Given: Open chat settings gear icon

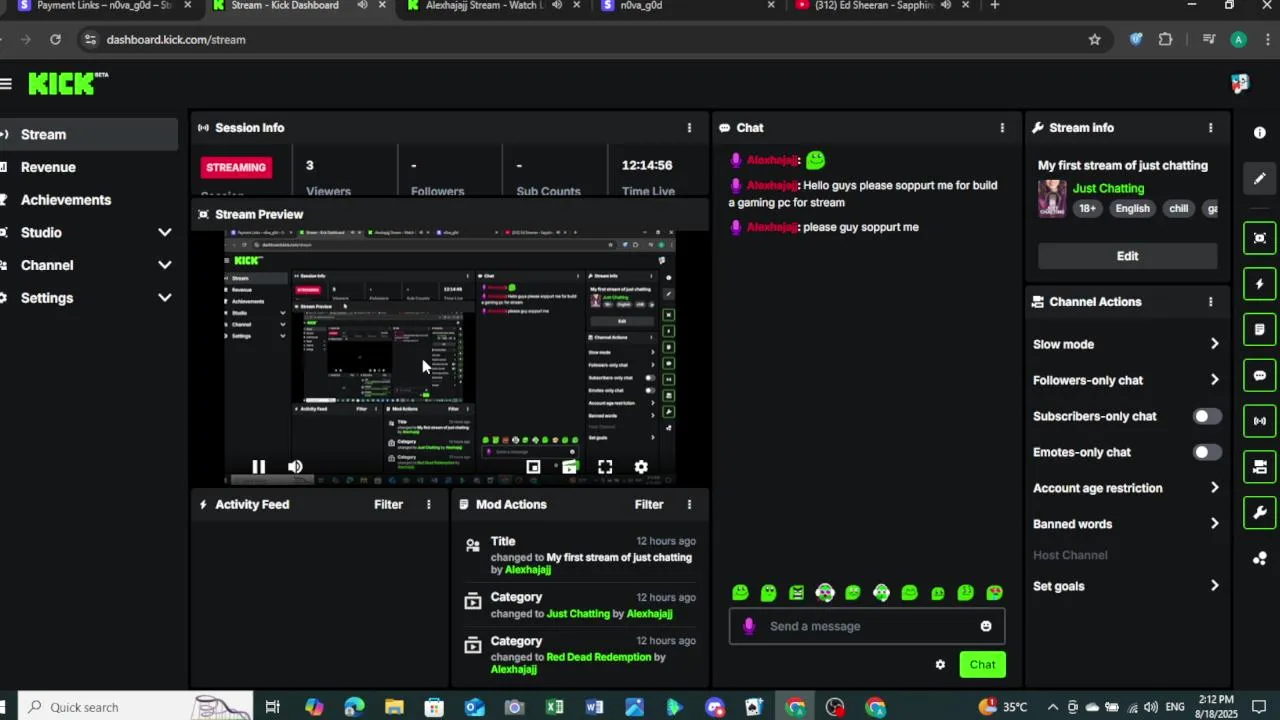Looking at the screenshot, I should pos(940,665).
